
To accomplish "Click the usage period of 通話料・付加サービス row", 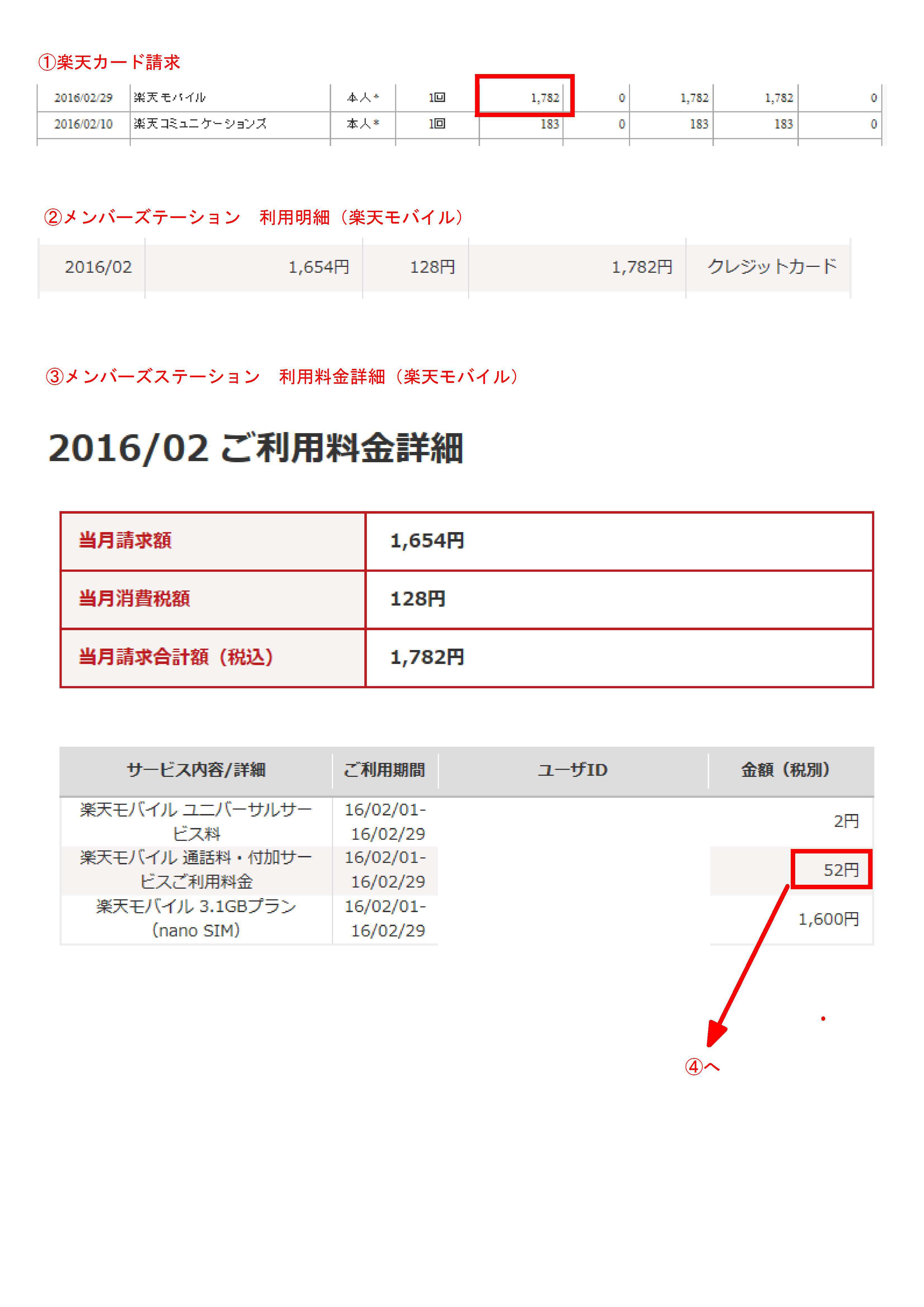I will (x=385, y=870).
